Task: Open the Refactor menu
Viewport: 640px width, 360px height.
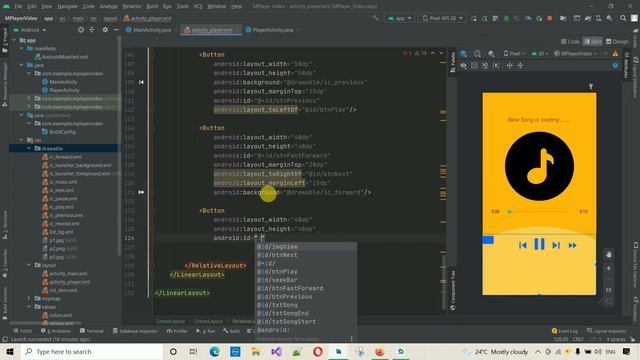Action: (x=132, y=6)
